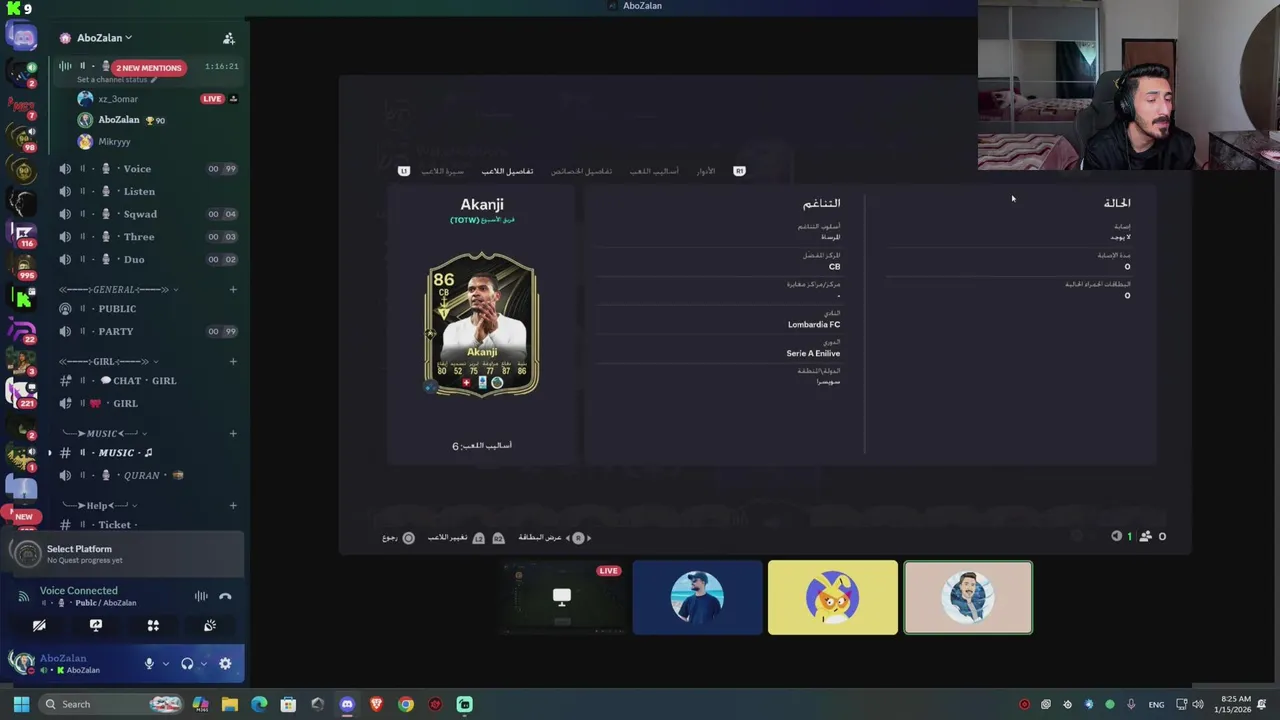Add a channel to the Help category
Screen dimensions: 1280x720
tap(233, 505)
